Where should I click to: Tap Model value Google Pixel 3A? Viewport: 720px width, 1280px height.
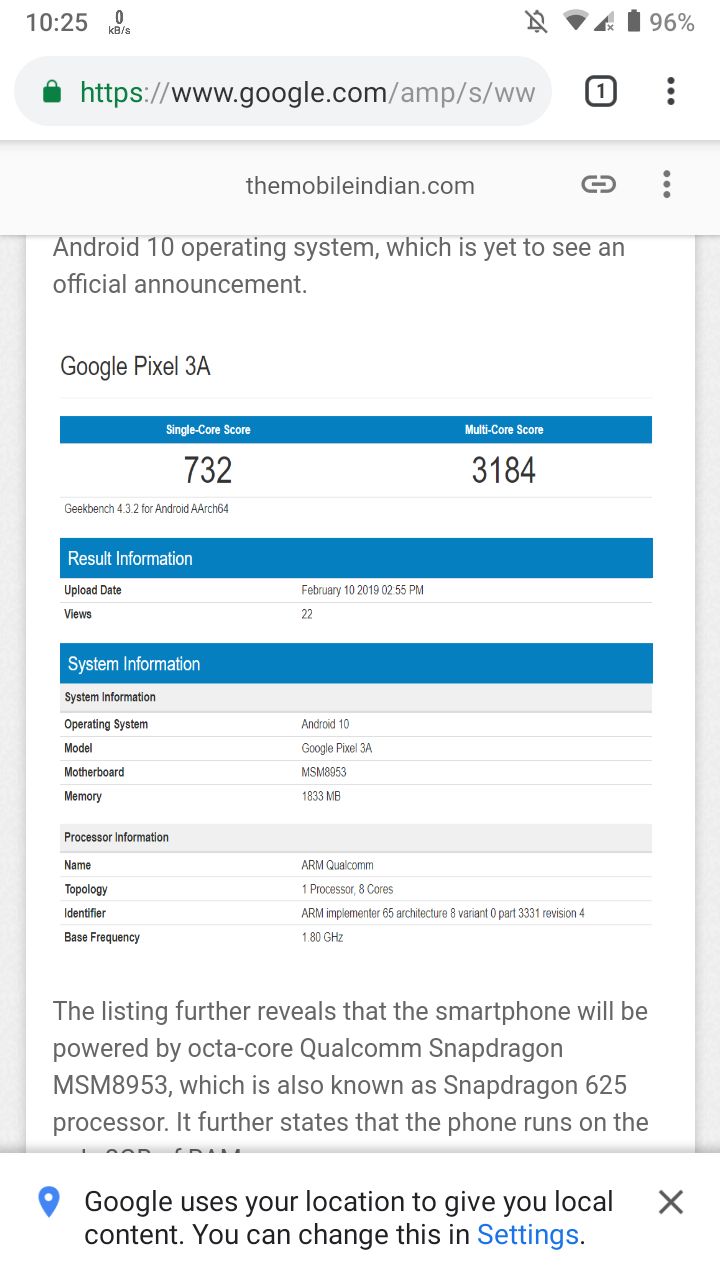[x=336, y=748]
